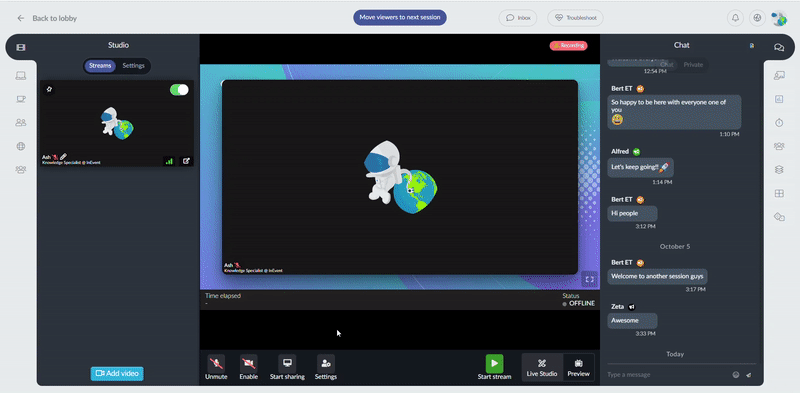Open notifications bell
Viewport: 800px width, 393px height.
735,18
